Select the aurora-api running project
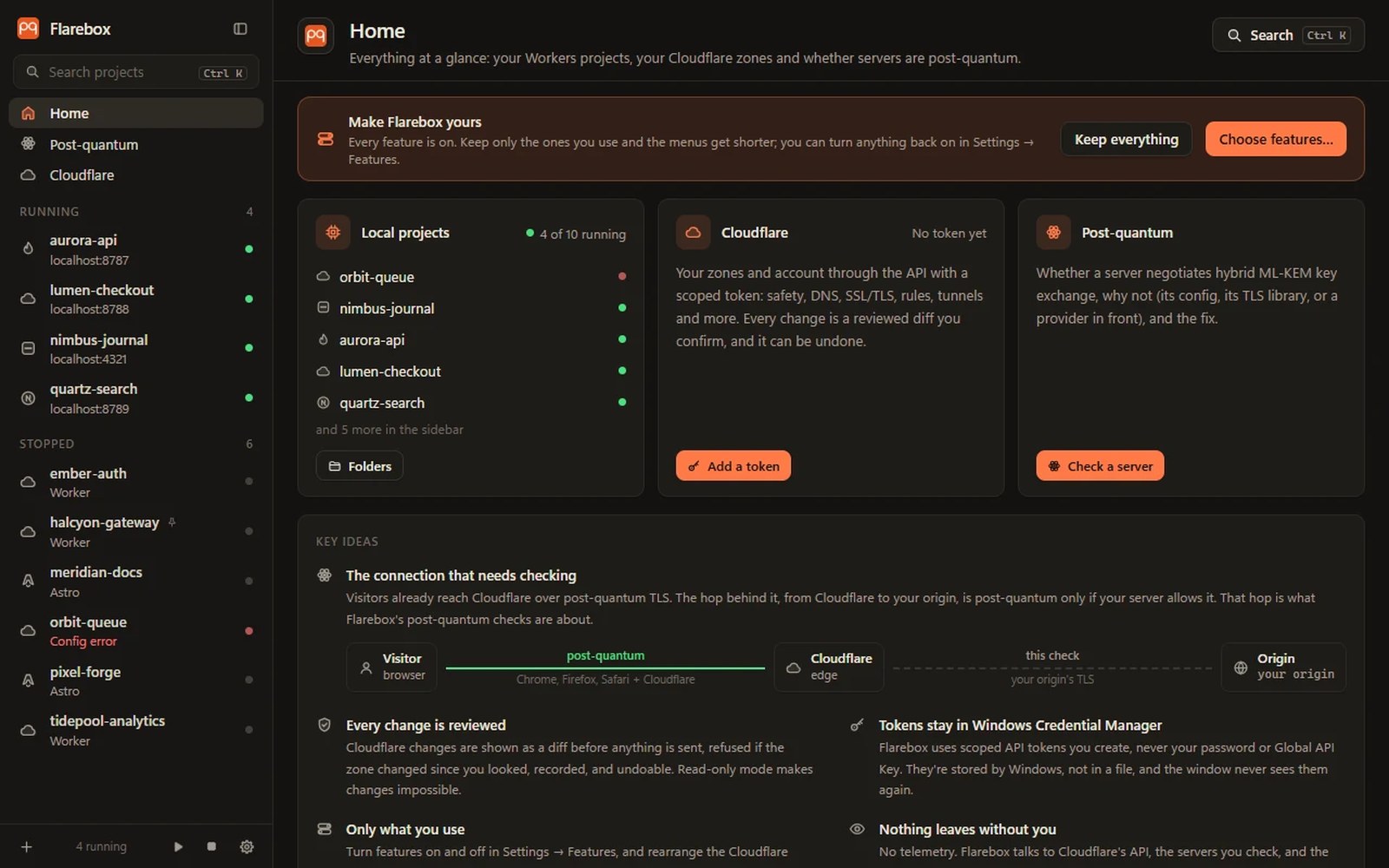Screen dimensions: 1389x868 136,249
